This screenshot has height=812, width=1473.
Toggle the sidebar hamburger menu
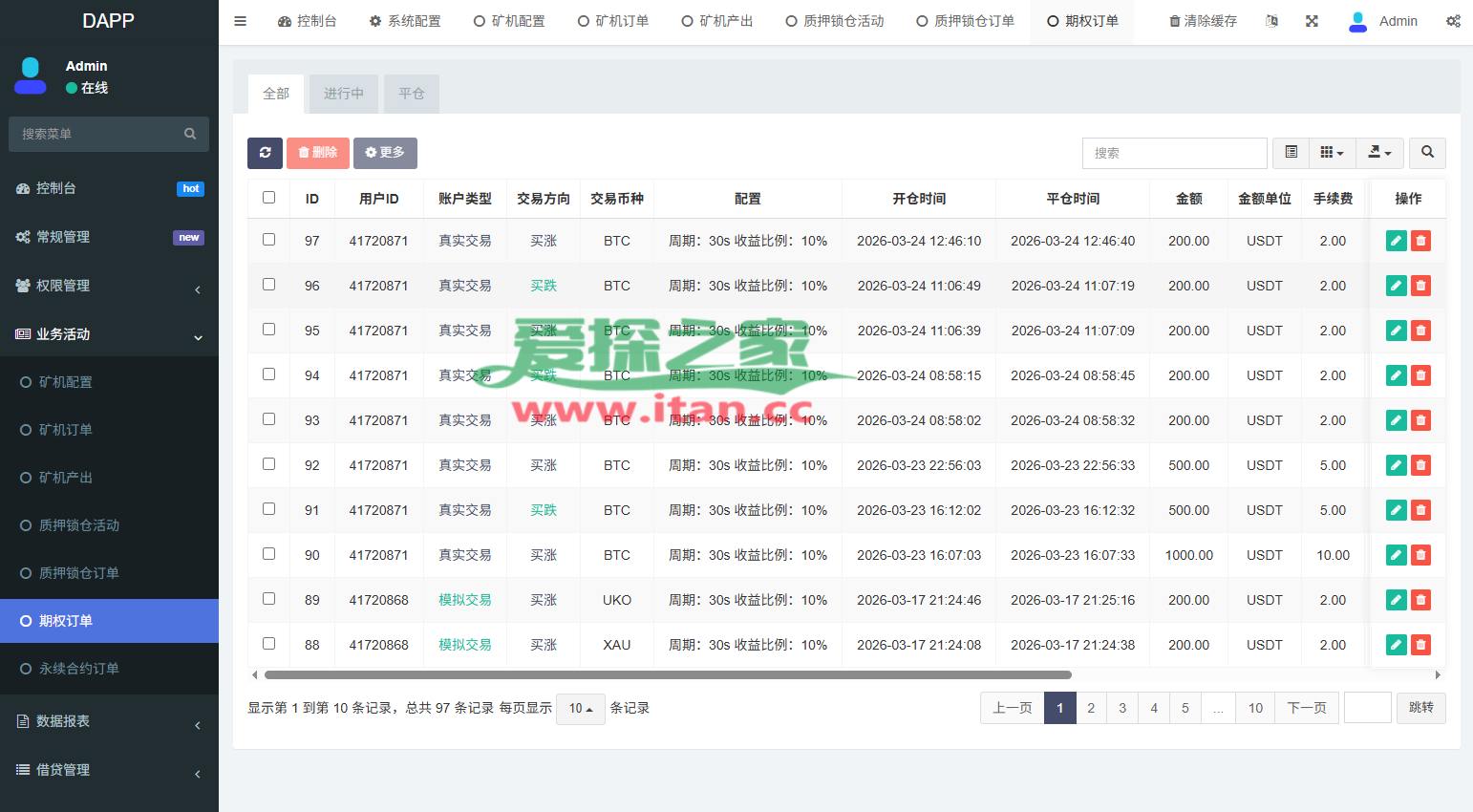tap(241, 21)
